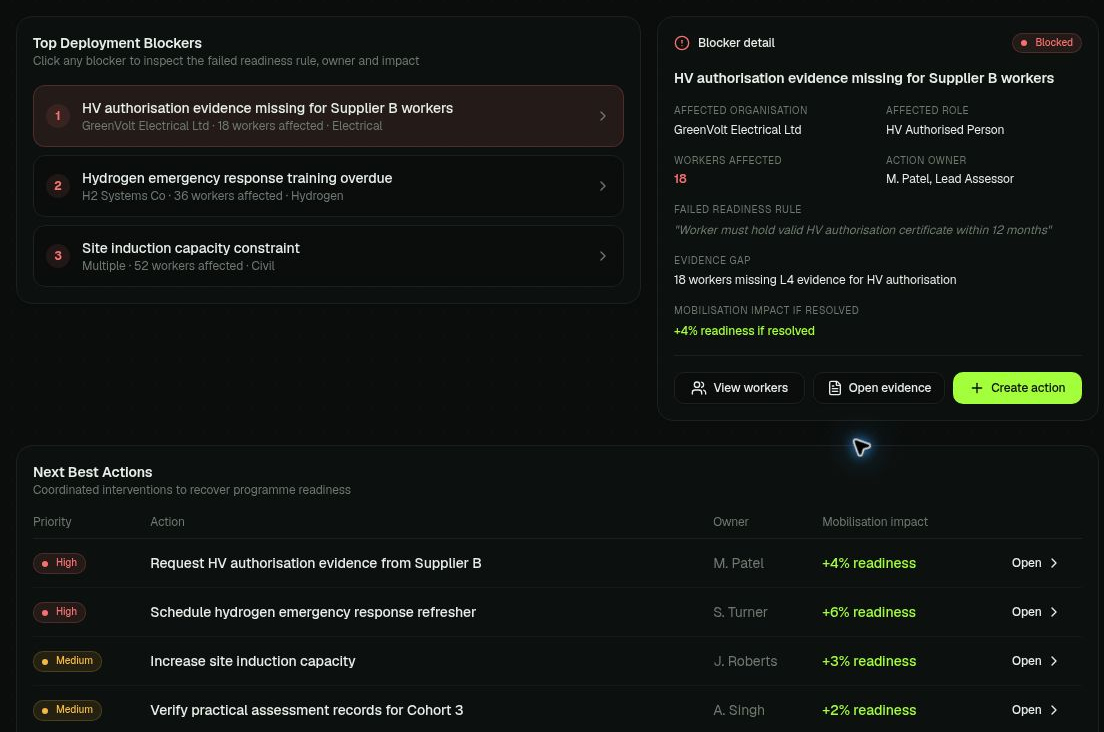This screenshot has height=732, width=1104.
Task: Click the Priority column header
Action: click(52, 522)
